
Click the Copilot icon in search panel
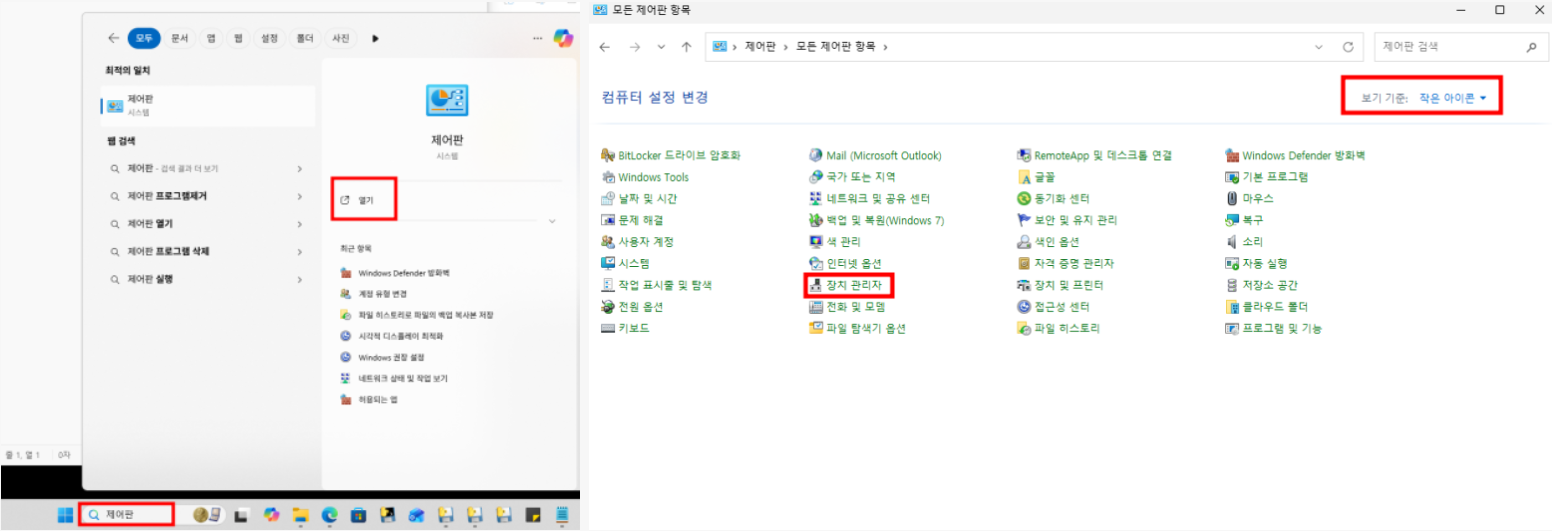(x=563, y=38)
